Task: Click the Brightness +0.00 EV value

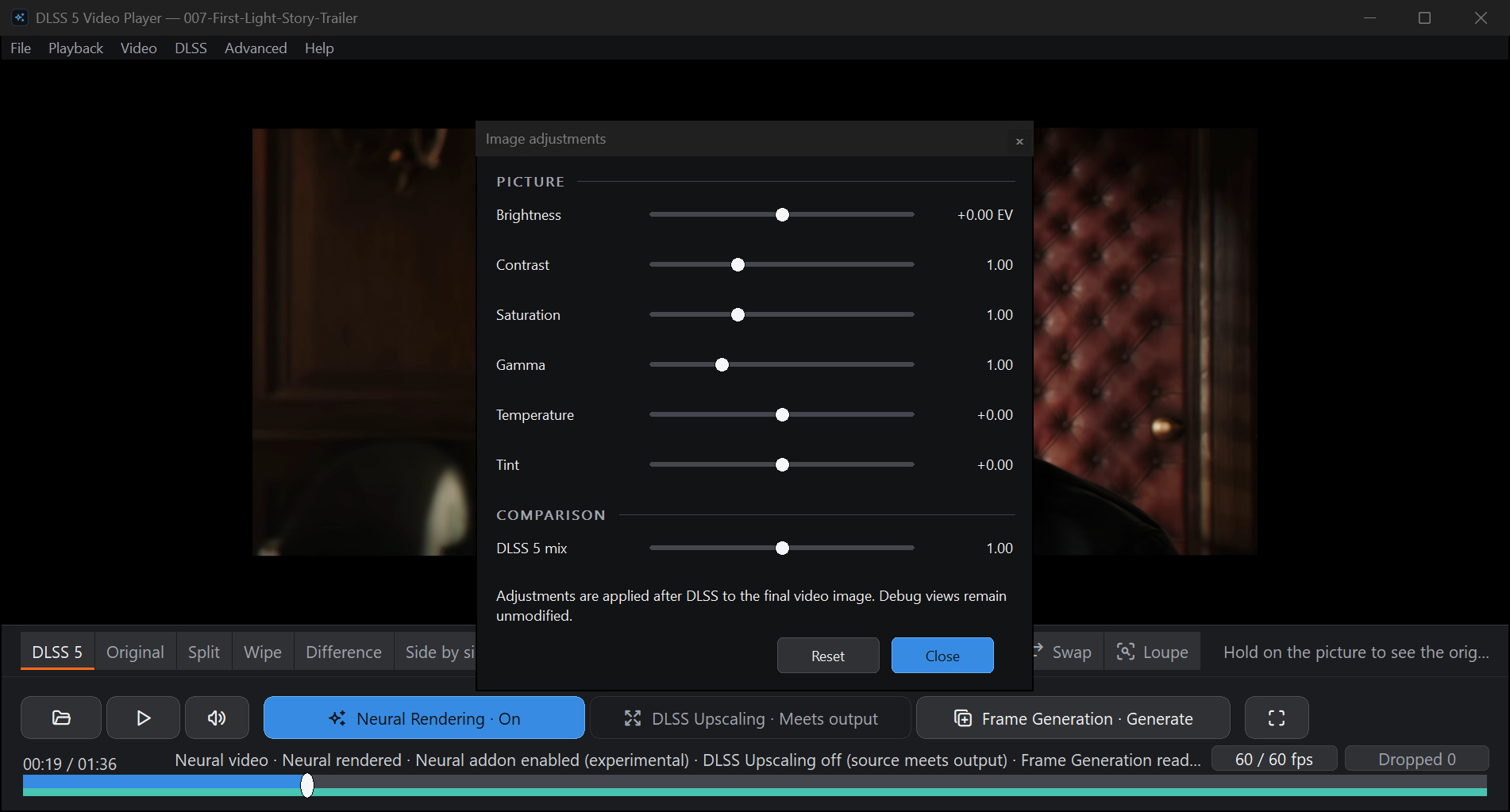Action: [985, 215]
